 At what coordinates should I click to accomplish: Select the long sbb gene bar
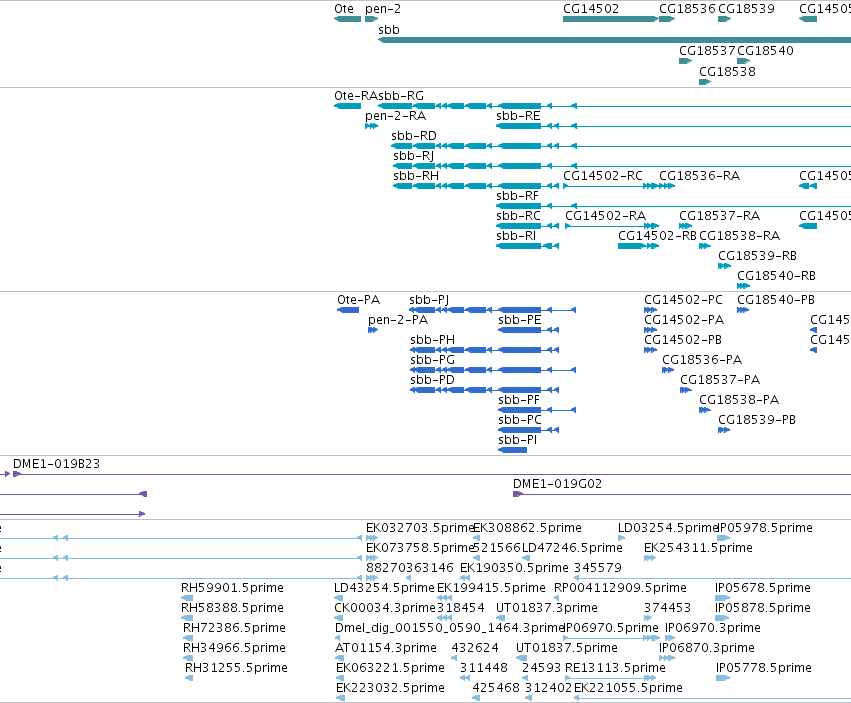coord(614,40)
